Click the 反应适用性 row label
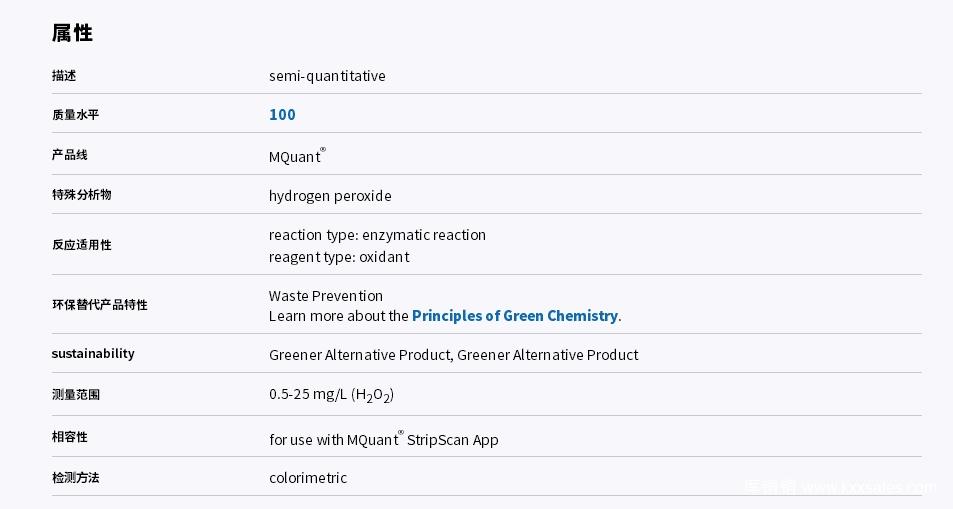This screenshot has width=953, height=509. pos(81,244)
